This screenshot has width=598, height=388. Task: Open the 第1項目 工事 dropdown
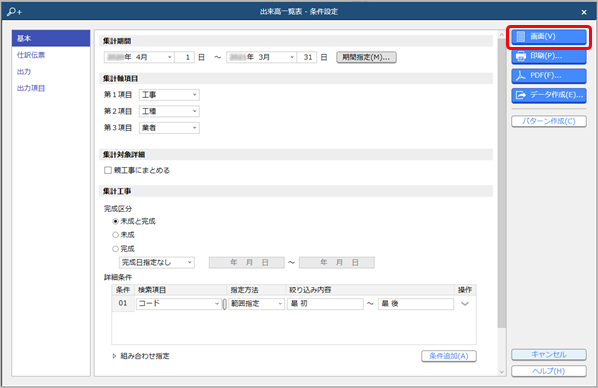[x=169, y=95]
